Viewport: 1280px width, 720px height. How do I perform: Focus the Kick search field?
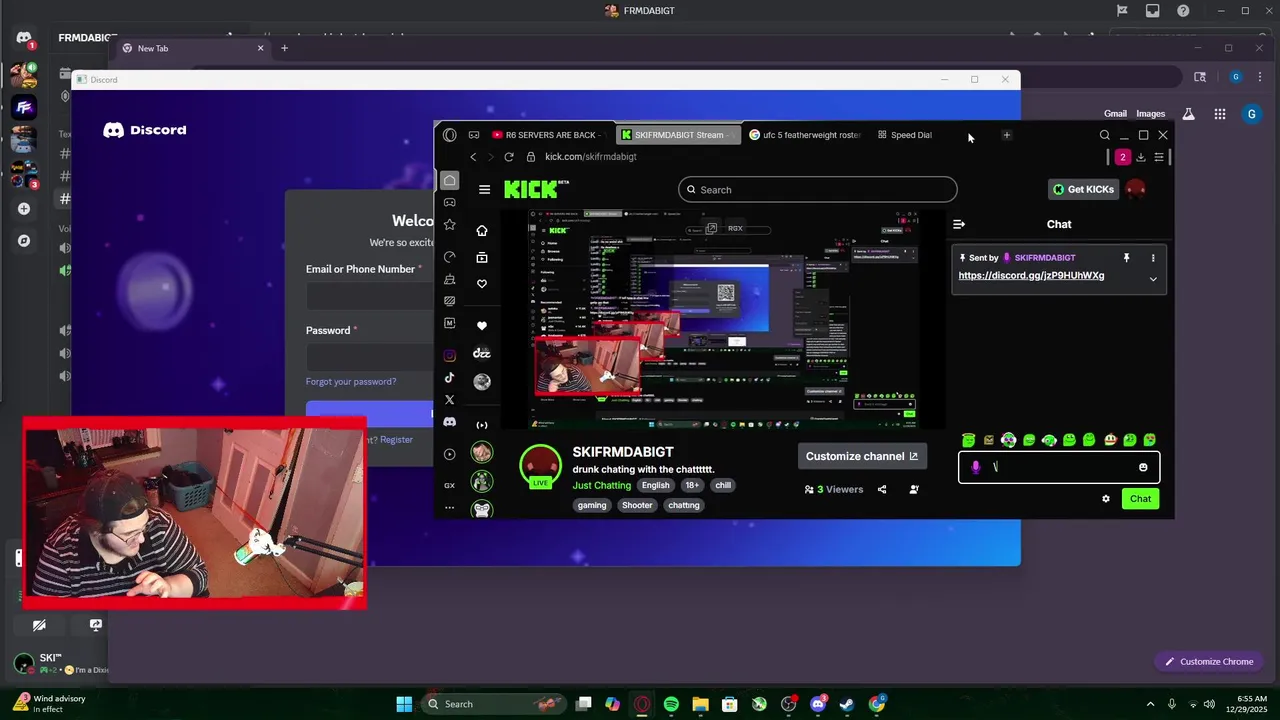[x=817, y=189]
